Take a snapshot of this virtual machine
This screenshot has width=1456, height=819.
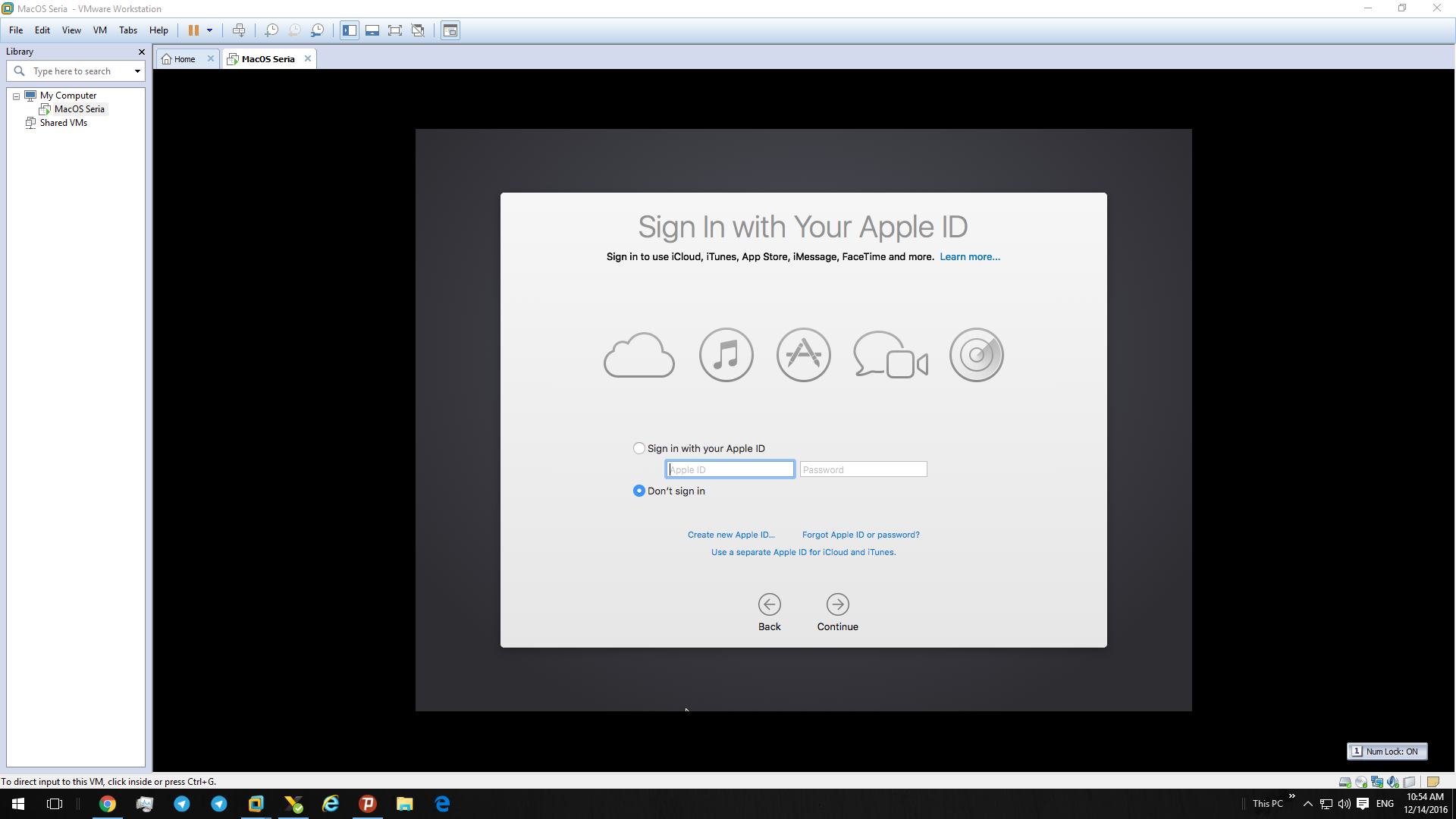click(271, 30)
